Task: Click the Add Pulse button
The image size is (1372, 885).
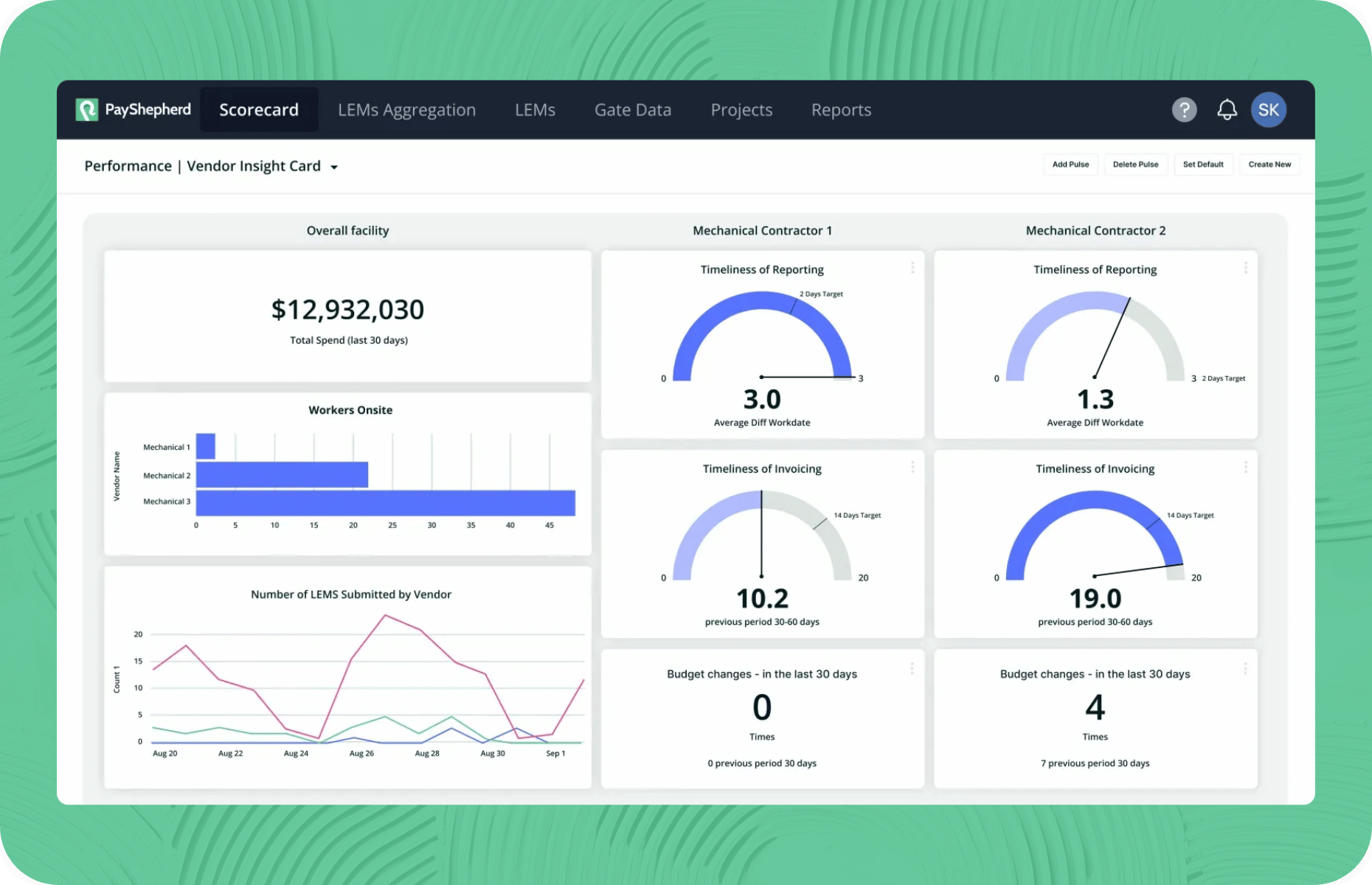Action: [1070, 164]
